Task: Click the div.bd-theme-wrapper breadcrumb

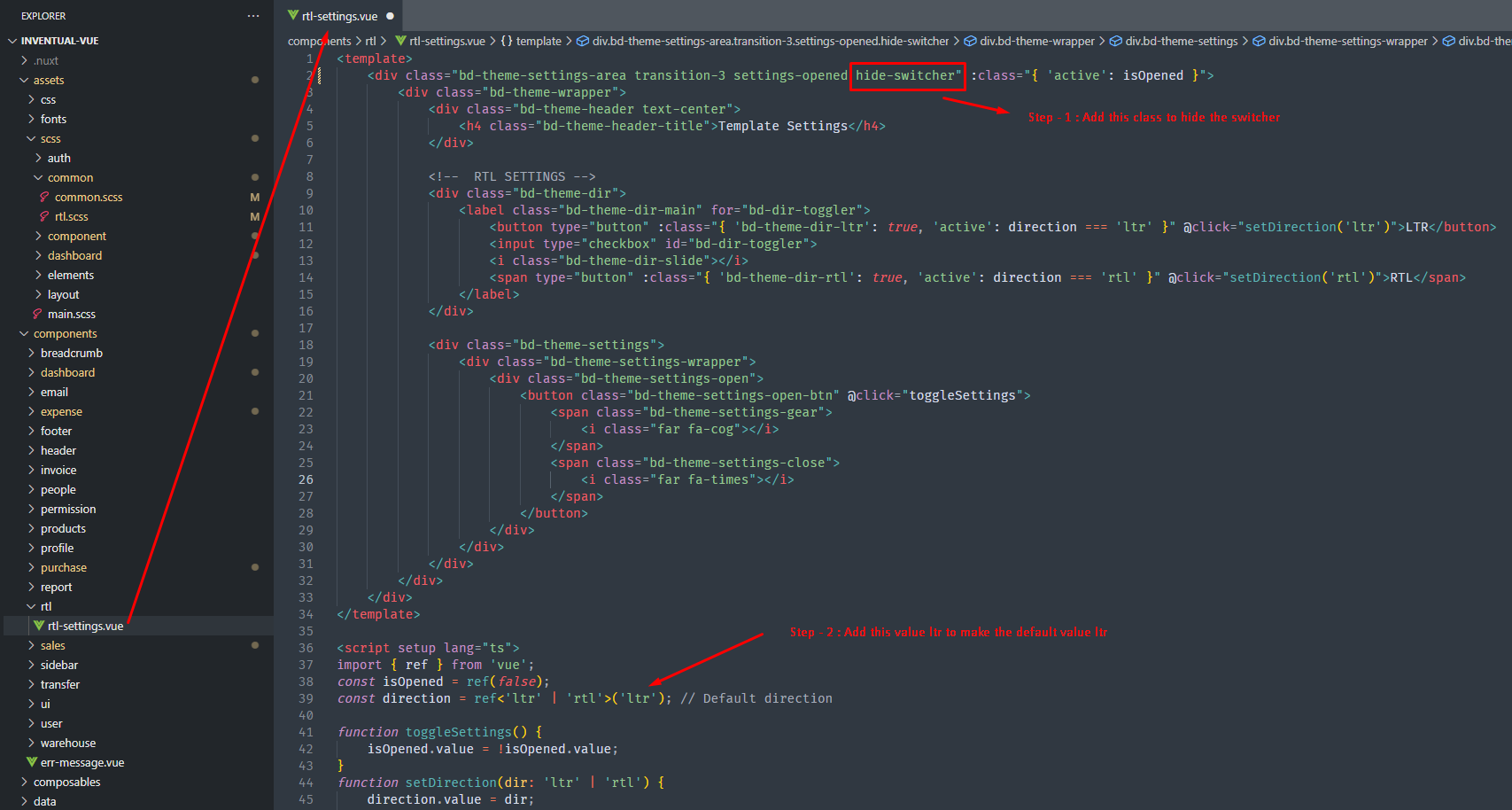Action: click(1029, 41)
